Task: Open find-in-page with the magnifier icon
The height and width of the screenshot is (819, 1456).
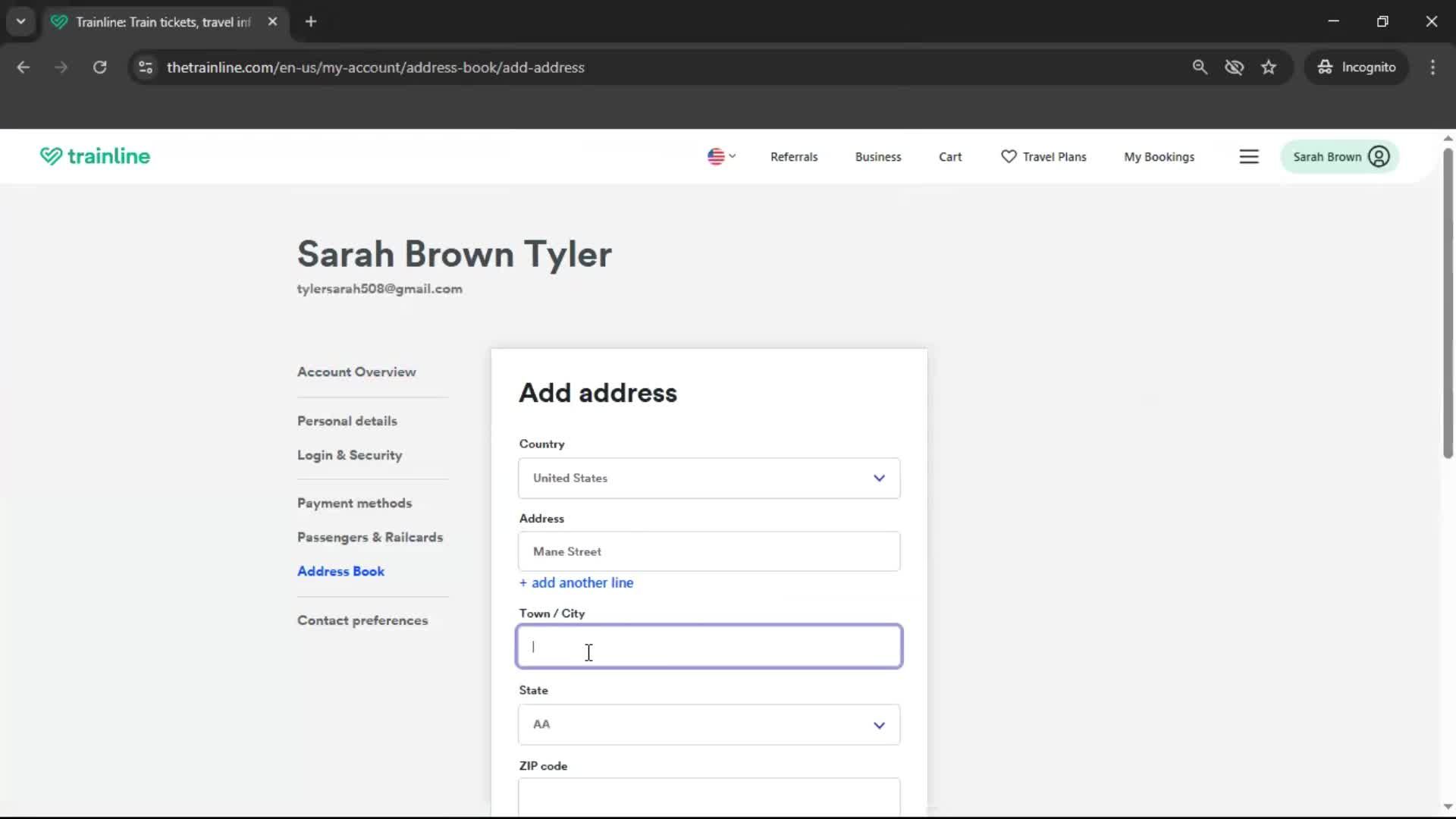Action: [1200, 67]
